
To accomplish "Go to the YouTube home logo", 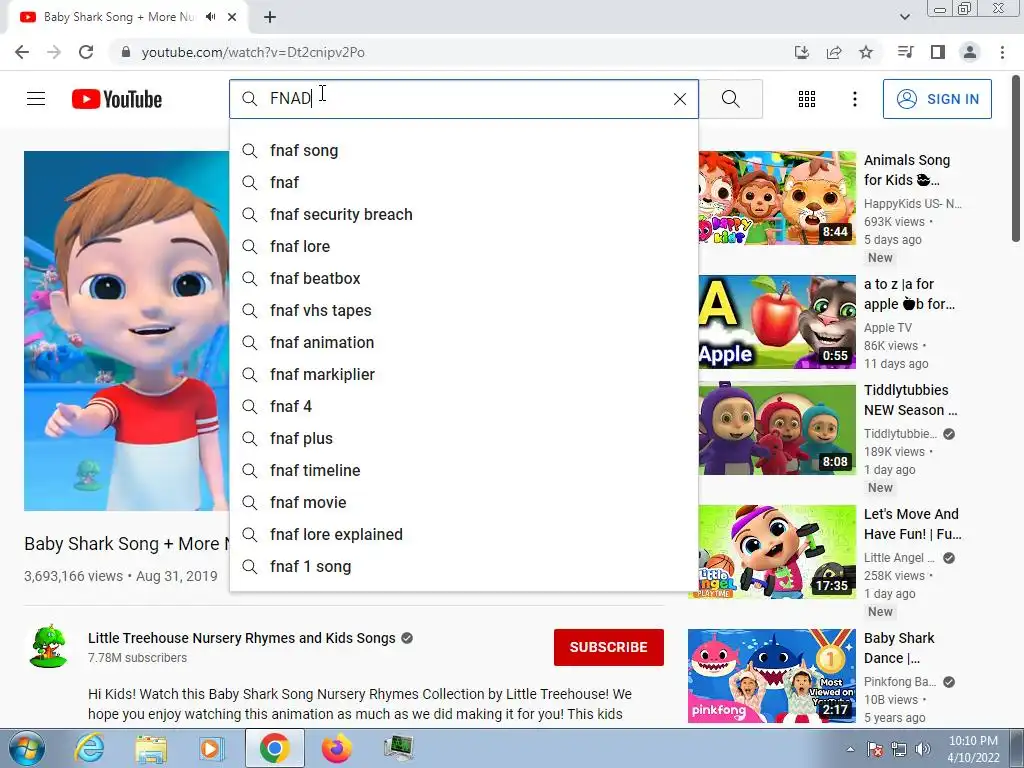I will coord(117,99).
